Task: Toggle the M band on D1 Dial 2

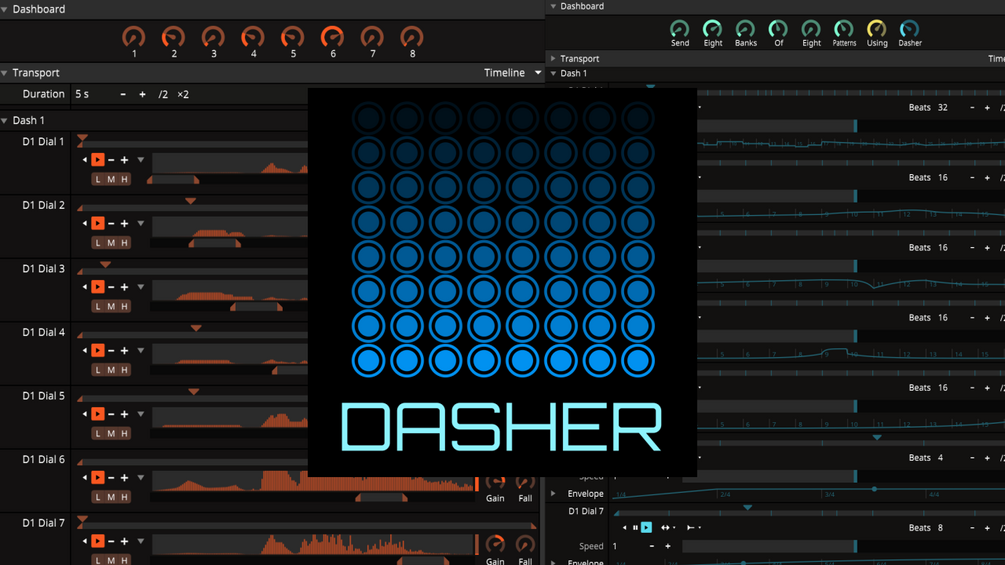Action: click(111, 243)
